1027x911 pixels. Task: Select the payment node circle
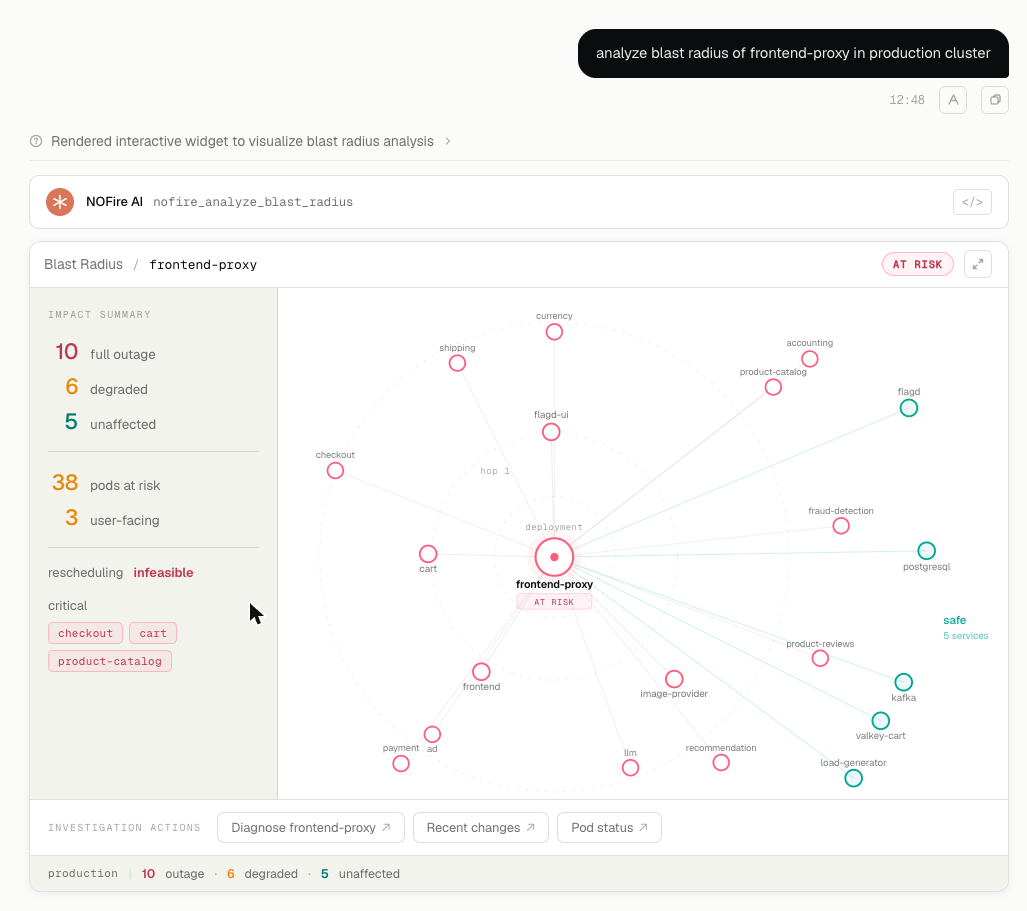[x=401, y=763]
